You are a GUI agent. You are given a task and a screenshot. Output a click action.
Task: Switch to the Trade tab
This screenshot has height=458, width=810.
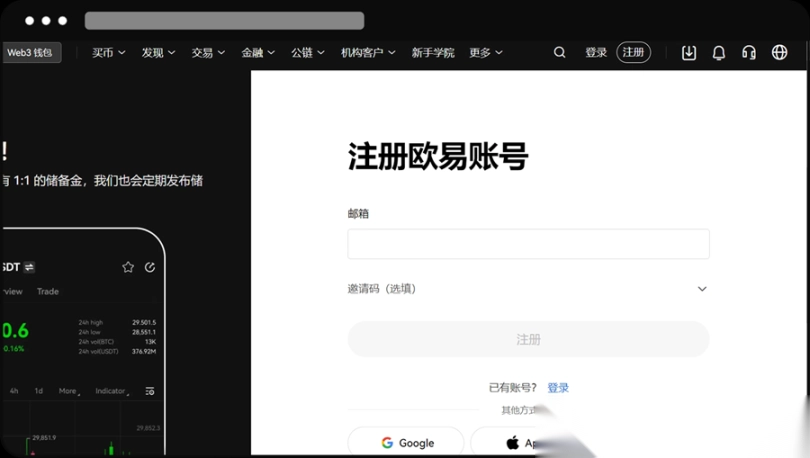[48, 292]
